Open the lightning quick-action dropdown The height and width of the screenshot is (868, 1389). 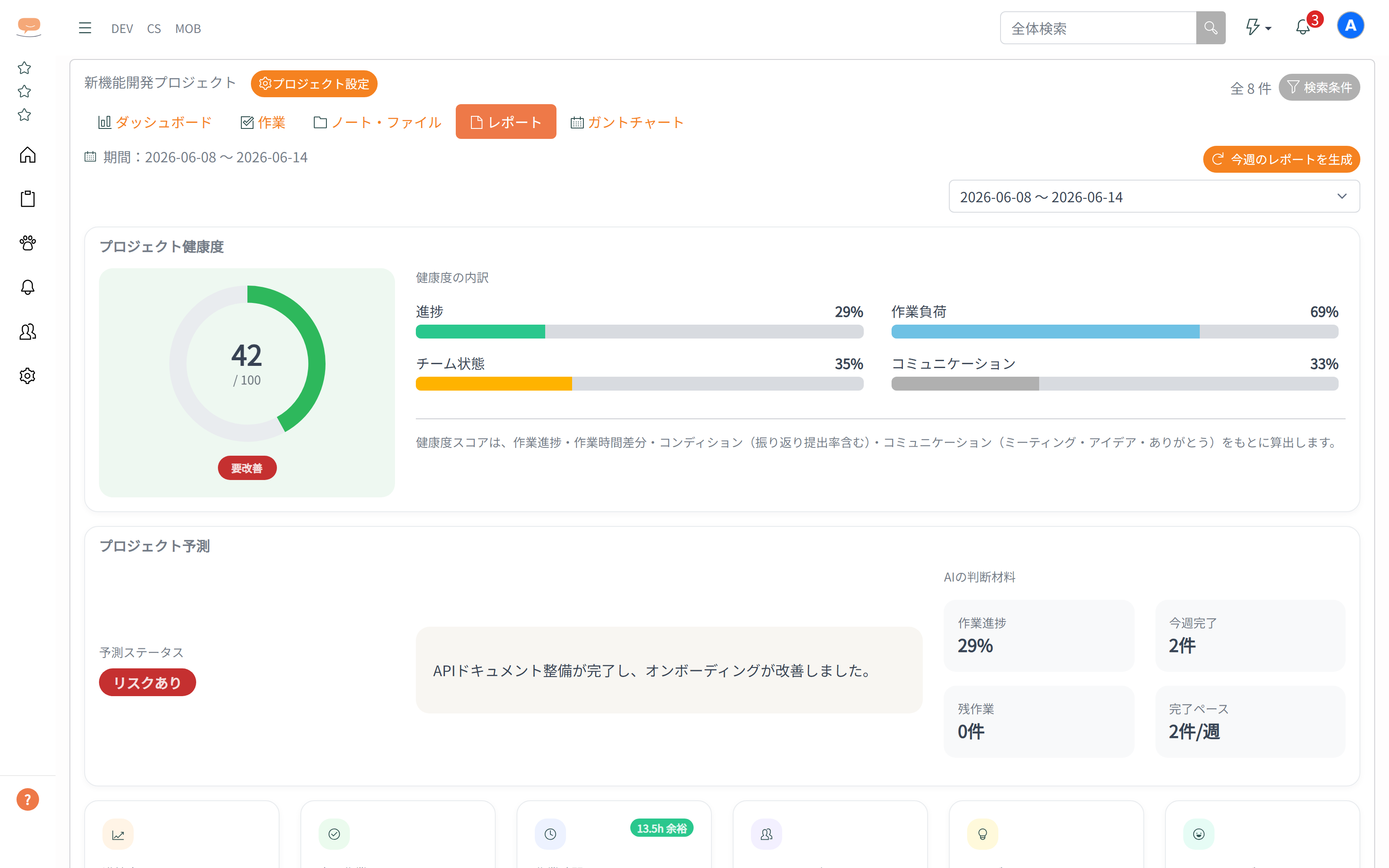click(1258, 27)
